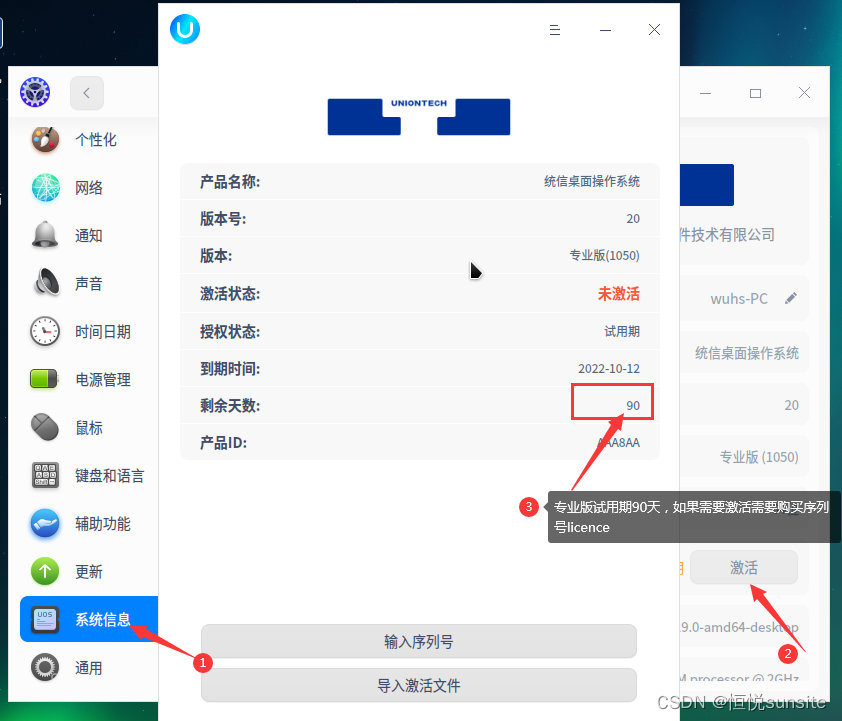Image resolution: width=842 pixels, height=721 pixels.
Task: Click the edition value 专业版(1050) in activator
Action: tap(605, 256)
